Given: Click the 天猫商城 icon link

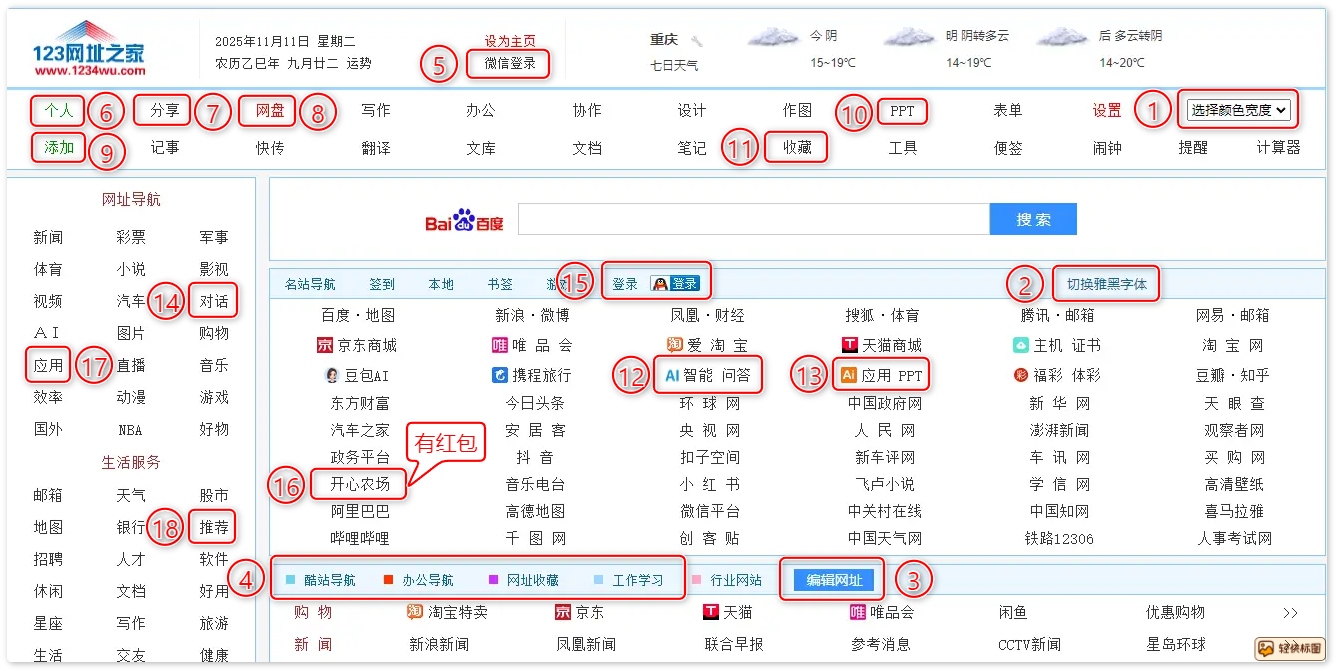Looking at the screenshot, I should (x=850, y=345).
